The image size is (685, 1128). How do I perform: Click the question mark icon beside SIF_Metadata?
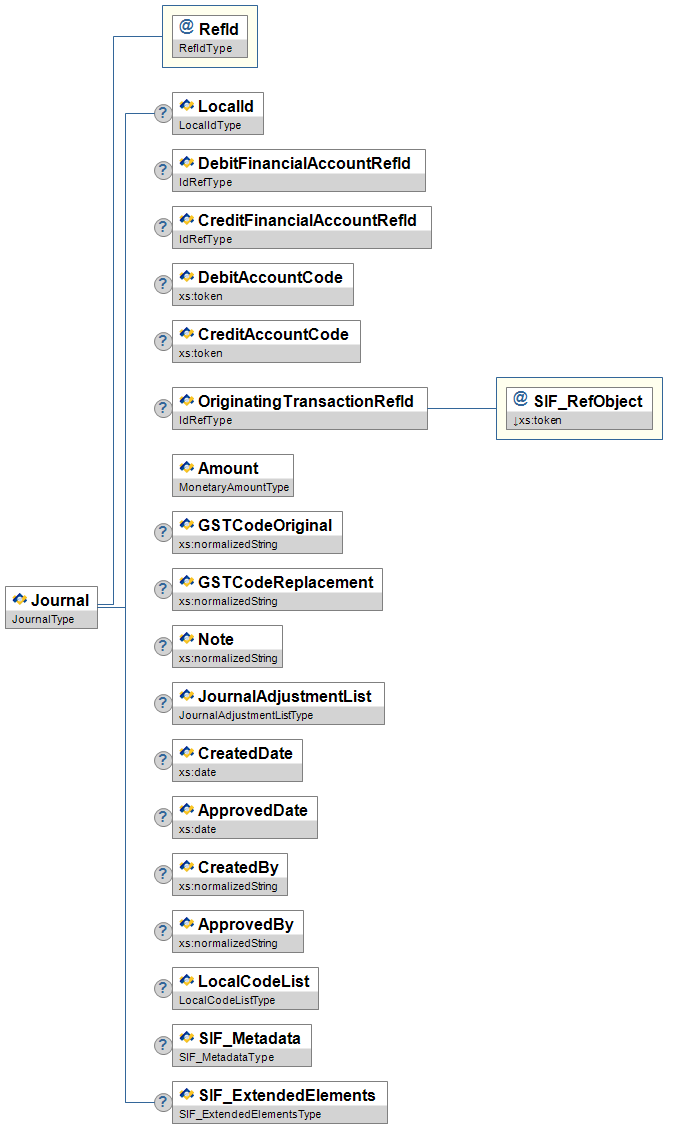point(162,1045)
